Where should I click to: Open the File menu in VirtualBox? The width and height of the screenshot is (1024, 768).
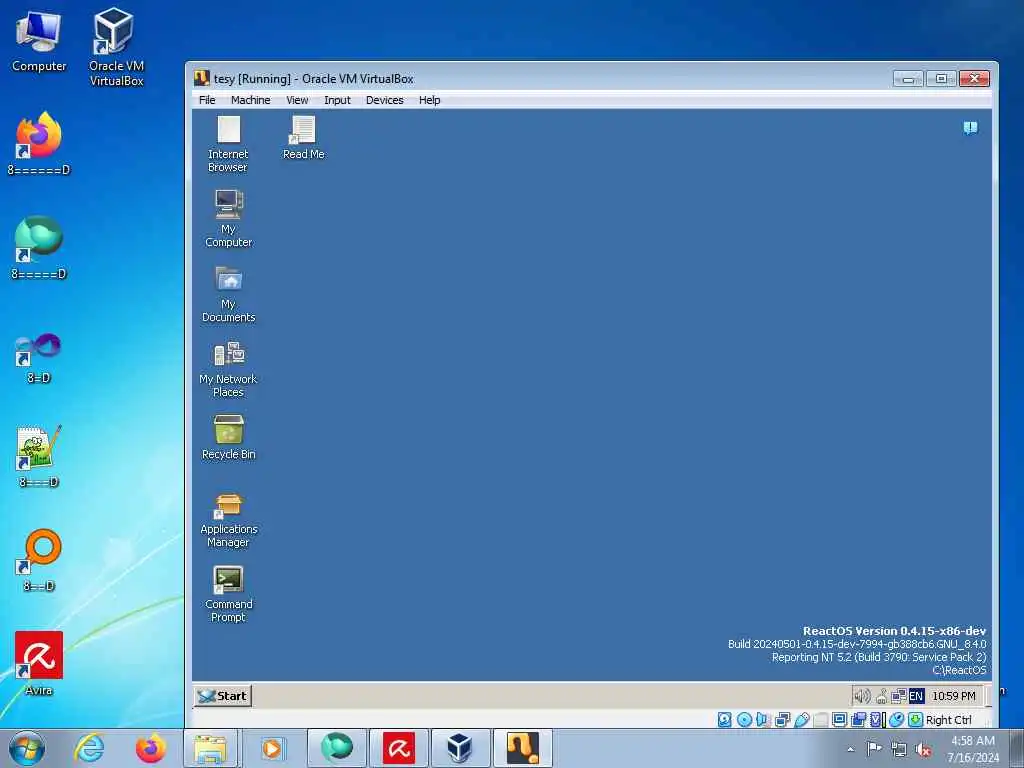207,100
